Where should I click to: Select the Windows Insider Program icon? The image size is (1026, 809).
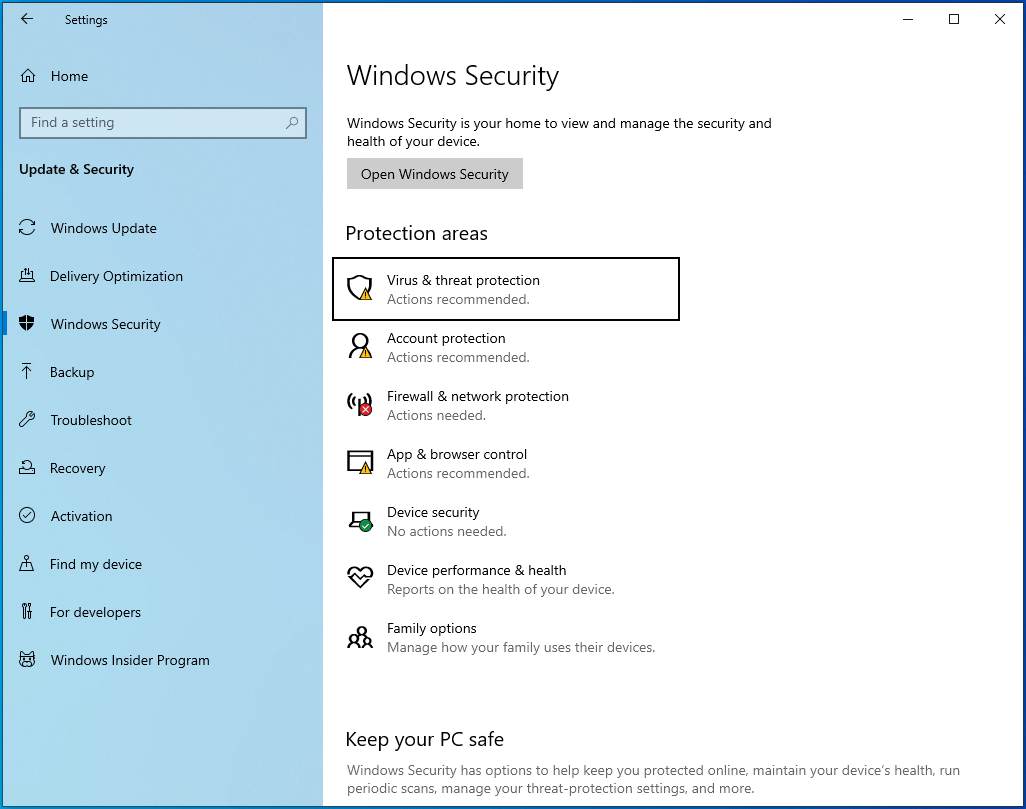tap(26, 660)
